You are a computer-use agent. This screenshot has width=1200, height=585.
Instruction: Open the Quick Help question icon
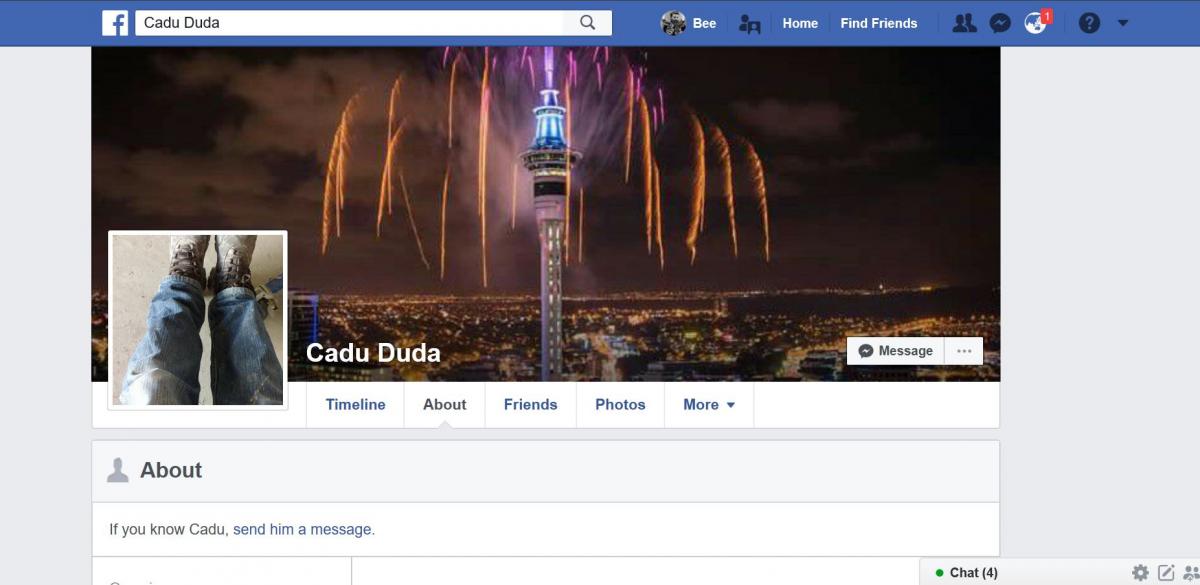point(1090,23)
